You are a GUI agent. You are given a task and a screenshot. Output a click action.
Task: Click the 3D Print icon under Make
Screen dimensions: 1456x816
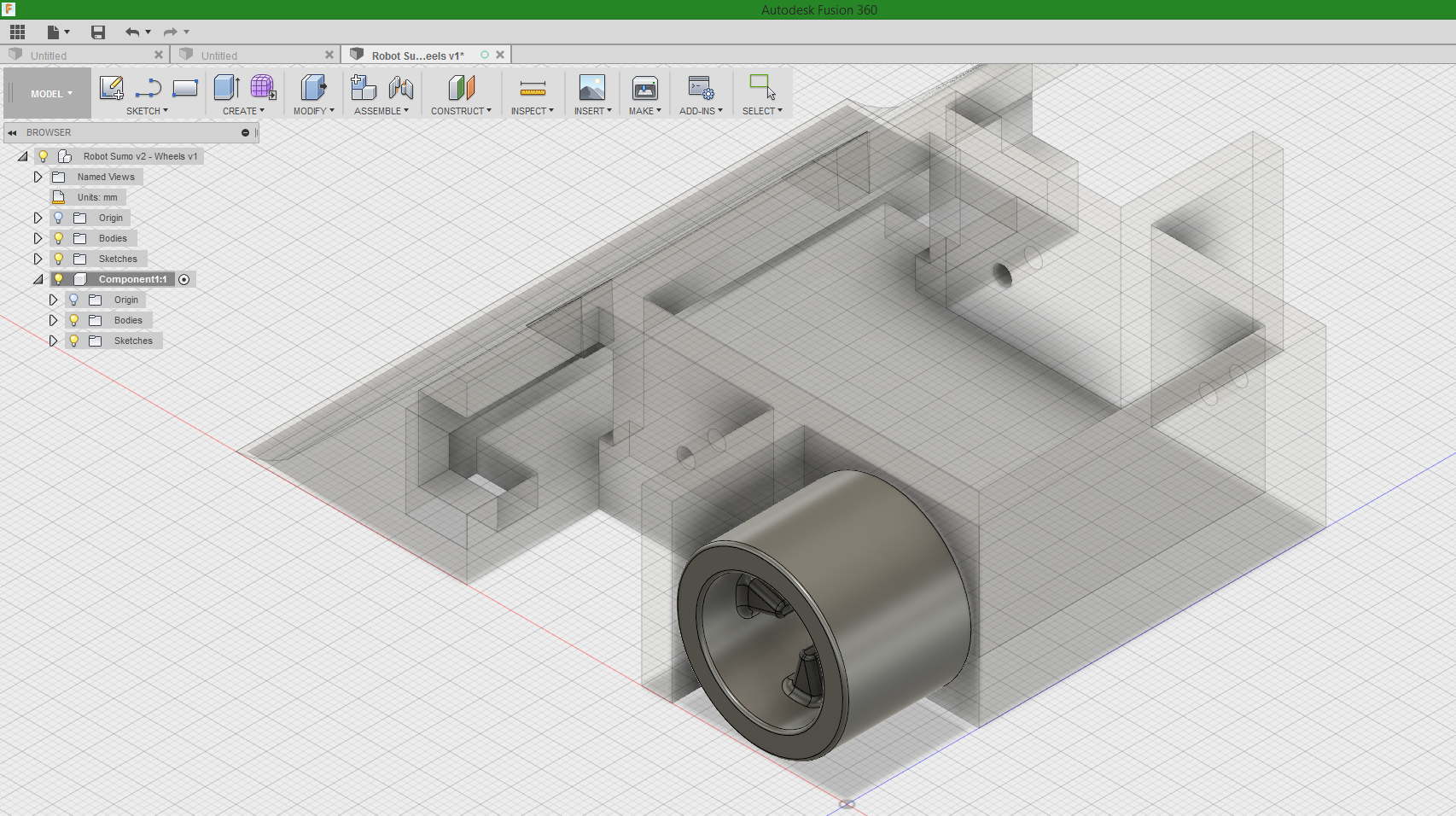pos(644,88)
